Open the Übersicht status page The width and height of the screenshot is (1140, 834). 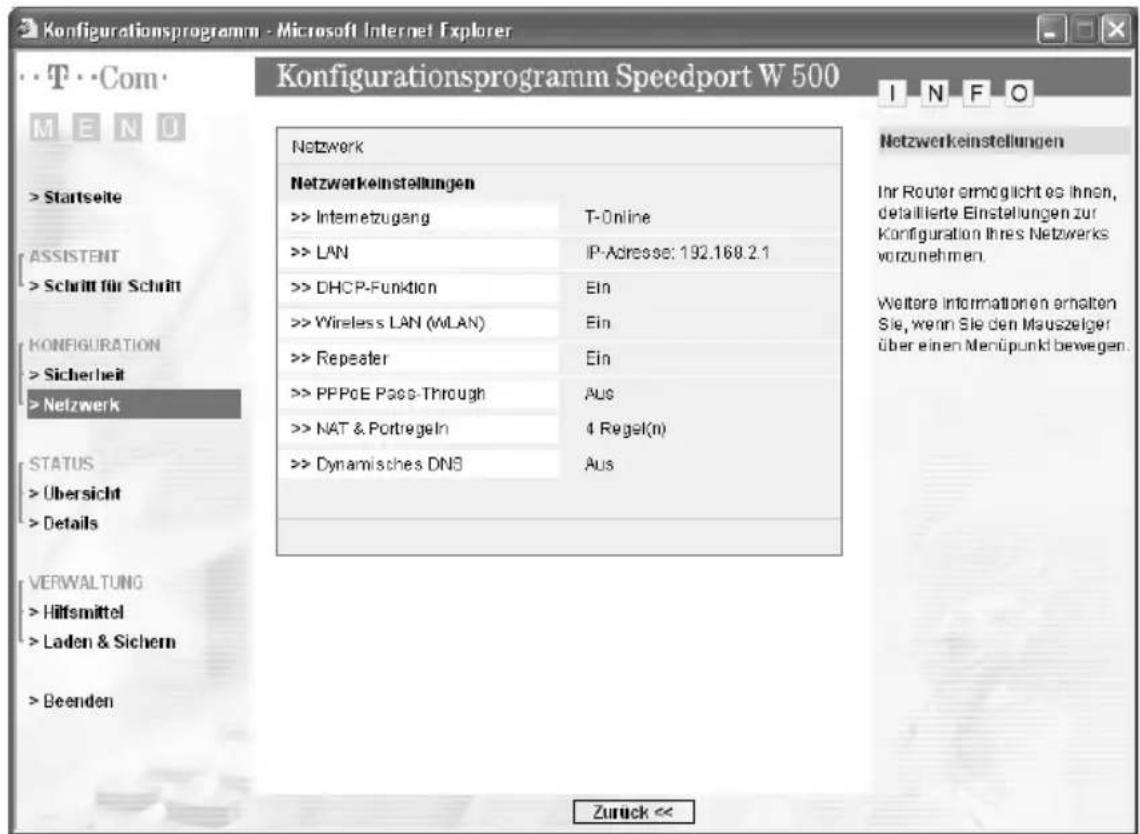[75, 493]
